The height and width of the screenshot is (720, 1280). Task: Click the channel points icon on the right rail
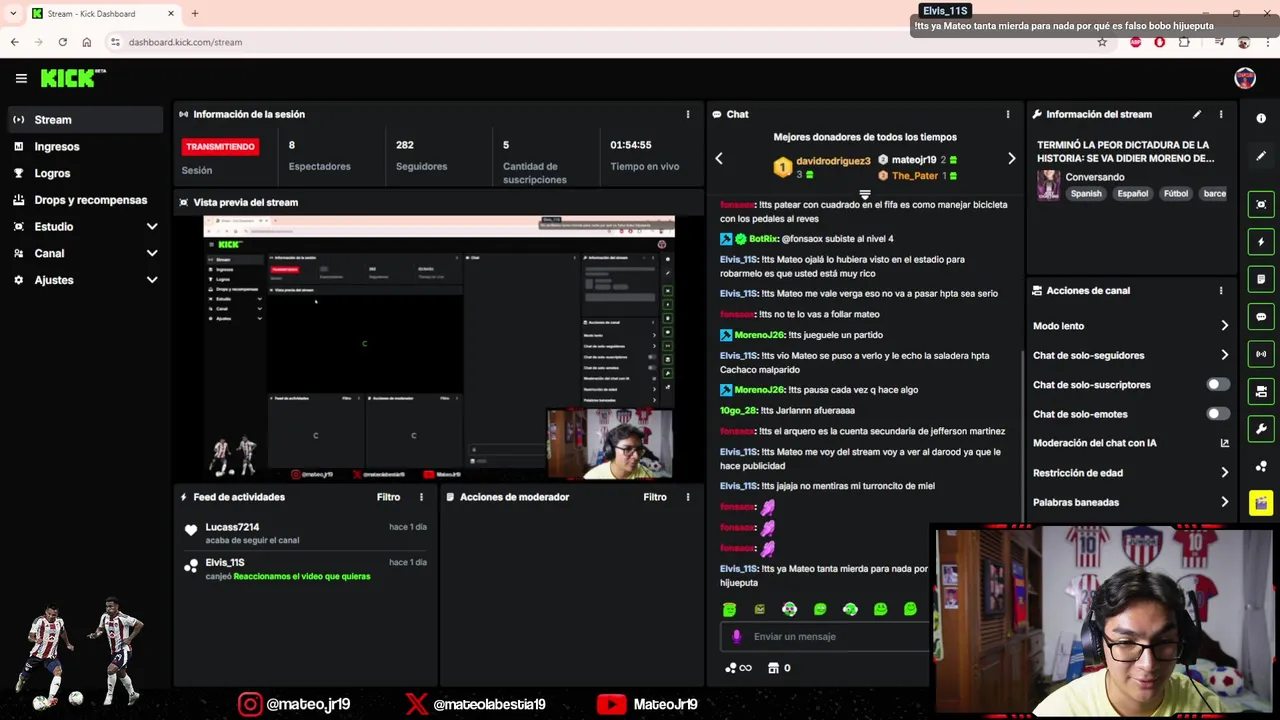1261,467
